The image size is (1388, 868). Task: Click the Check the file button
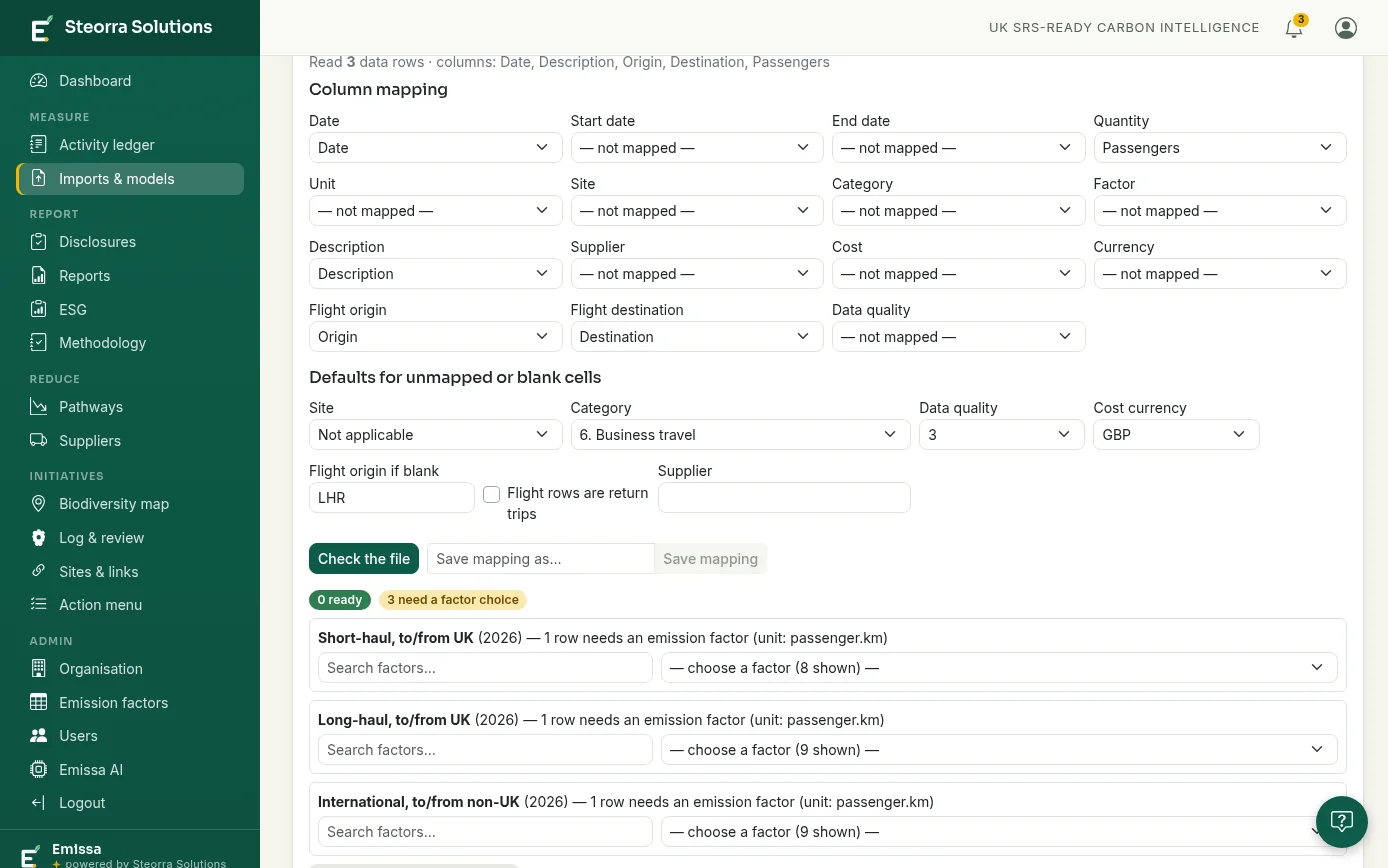point(364,559)
